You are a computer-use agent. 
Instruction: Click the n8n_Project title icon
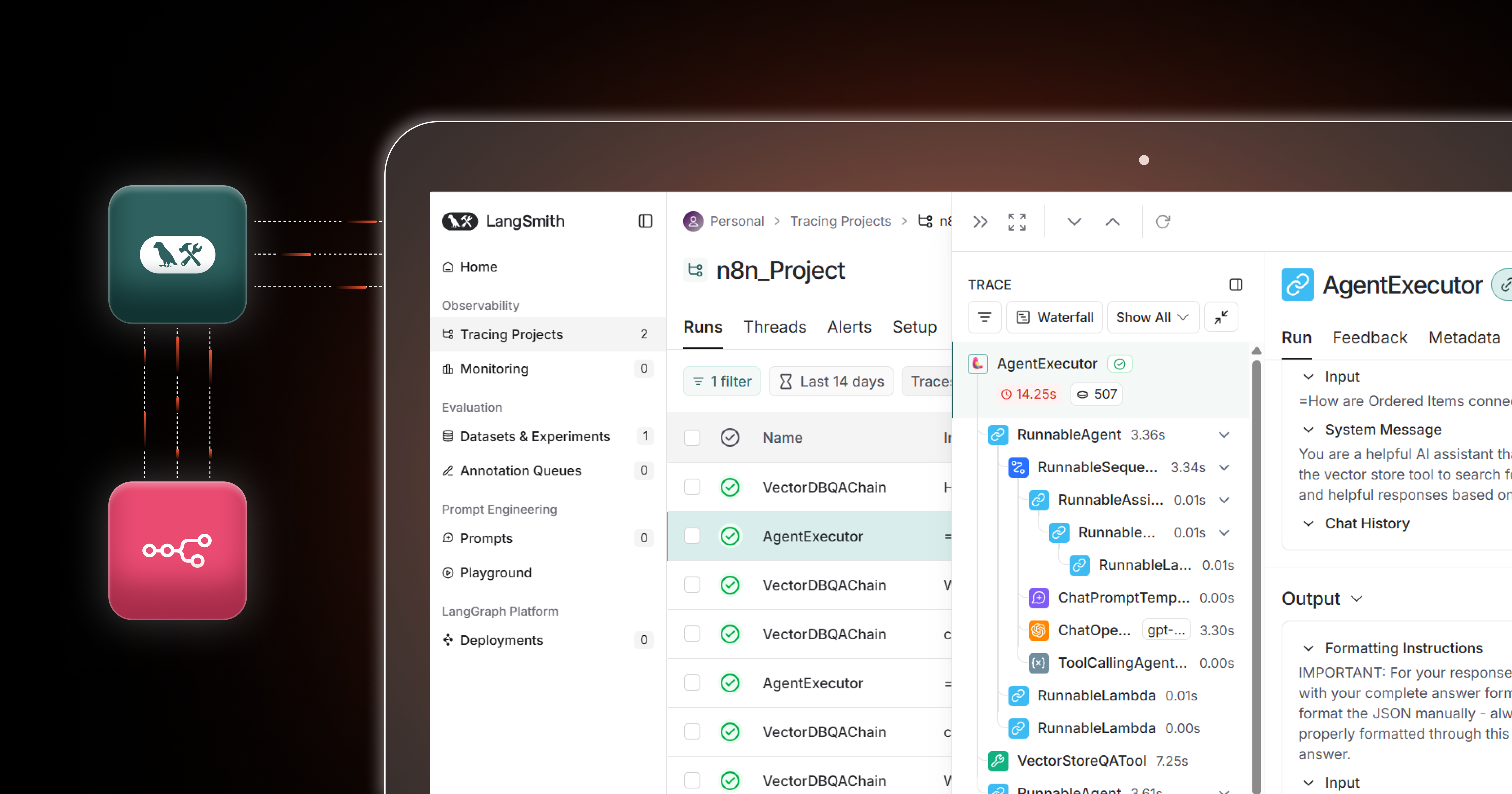coord(696,270)
